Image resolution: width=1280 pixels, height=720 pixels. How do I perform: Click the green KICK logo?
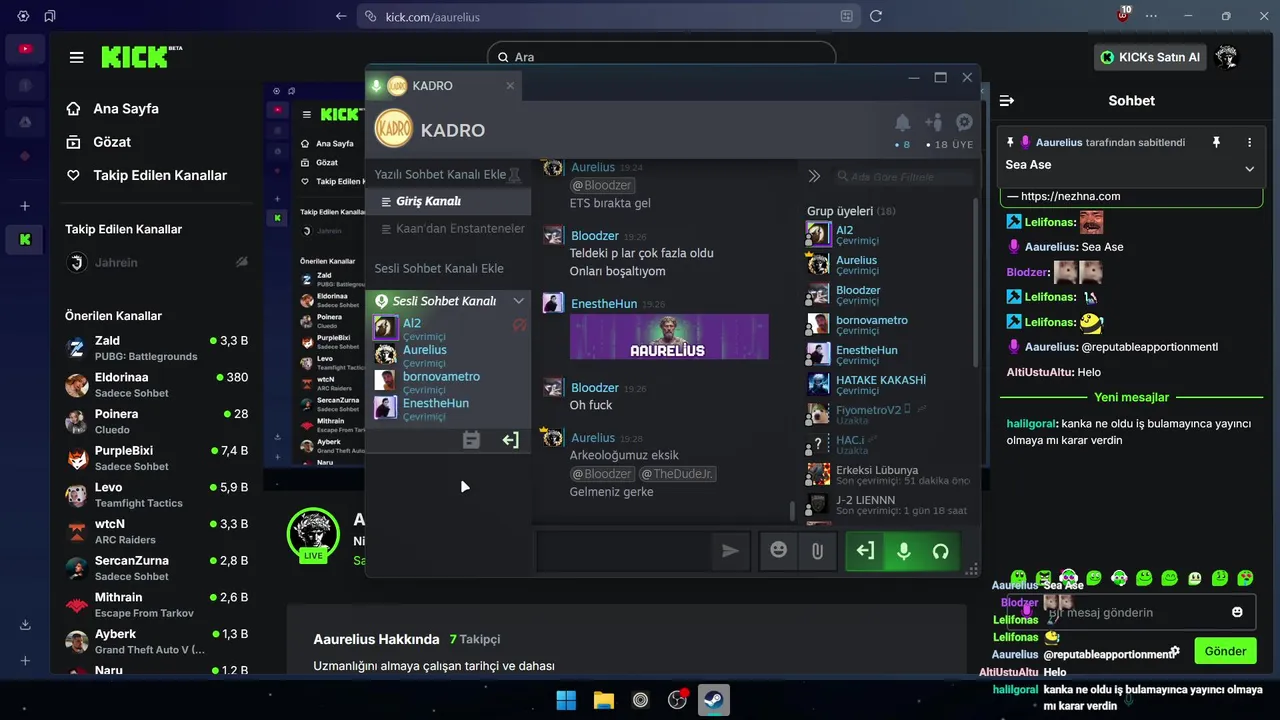142,57
